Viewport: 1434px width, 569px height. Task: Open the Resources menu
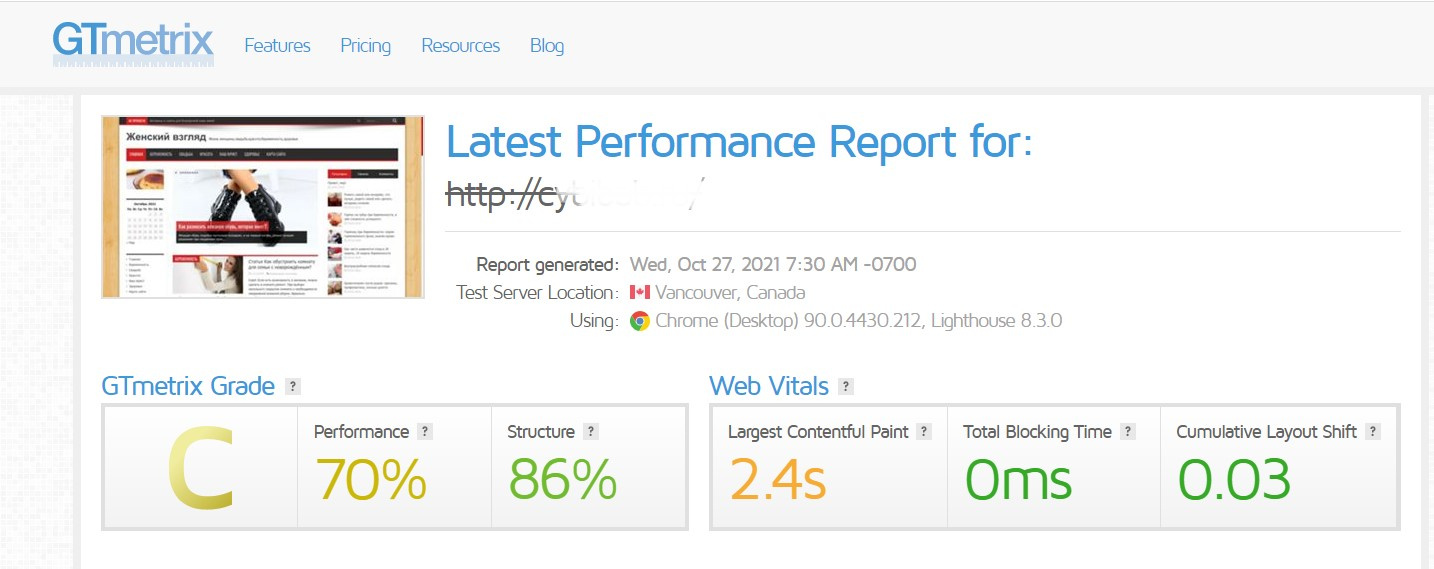(460, 46)
